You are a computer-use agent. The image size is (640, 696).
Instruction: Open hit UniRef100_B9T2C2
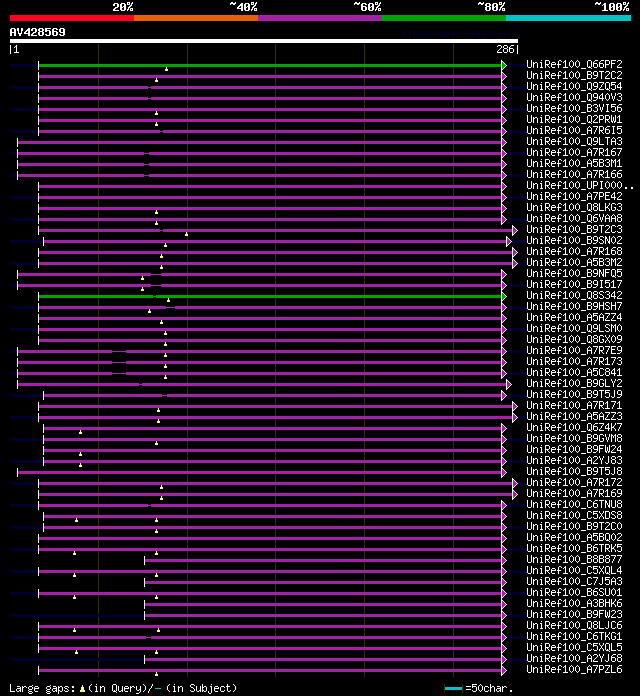pos(574,75)
